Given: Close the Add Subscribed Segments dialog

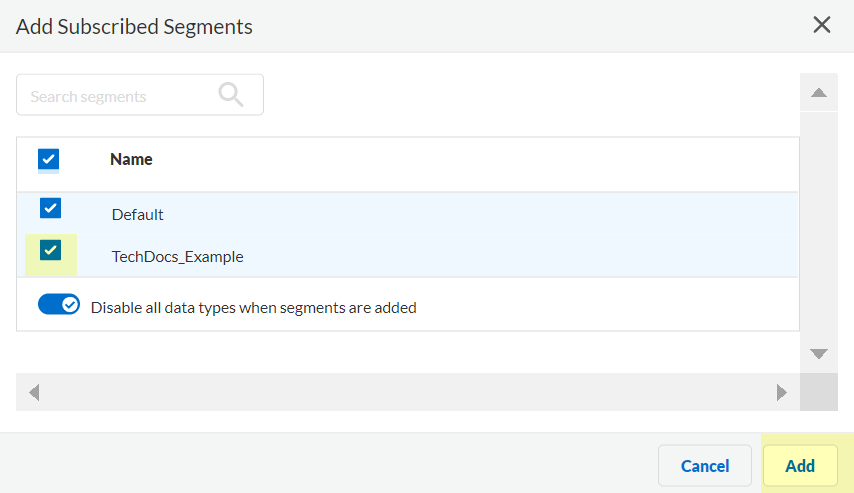Looking at the screenshot, I should pos(822,25).
